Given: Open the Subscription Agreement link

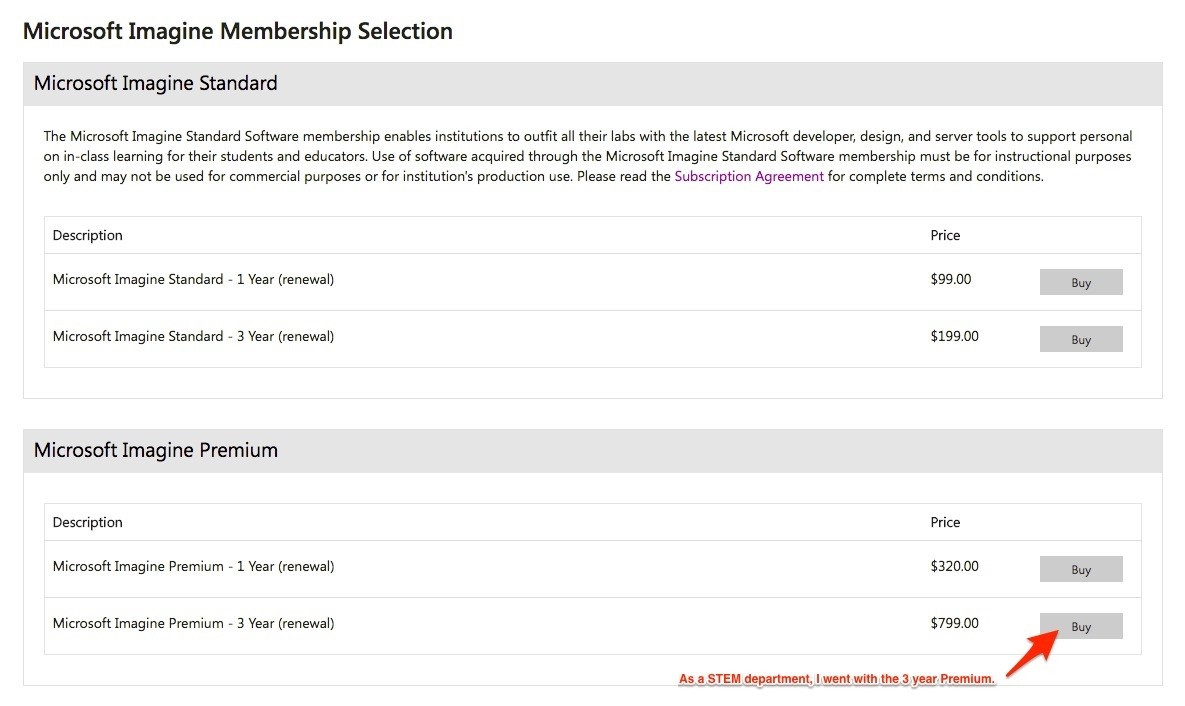Looking at the screenshot, I should [749, 176].
